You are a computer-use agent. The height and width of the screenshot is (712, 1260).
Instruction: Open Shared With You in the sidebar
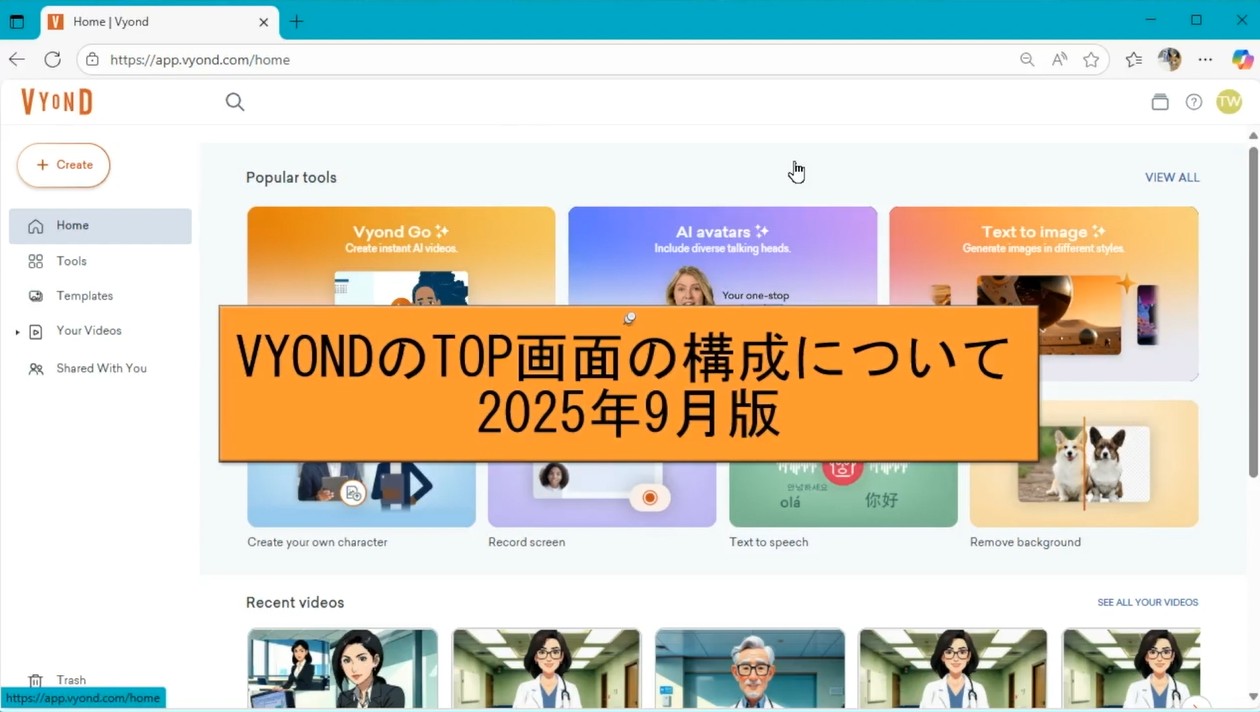[100, 369]
